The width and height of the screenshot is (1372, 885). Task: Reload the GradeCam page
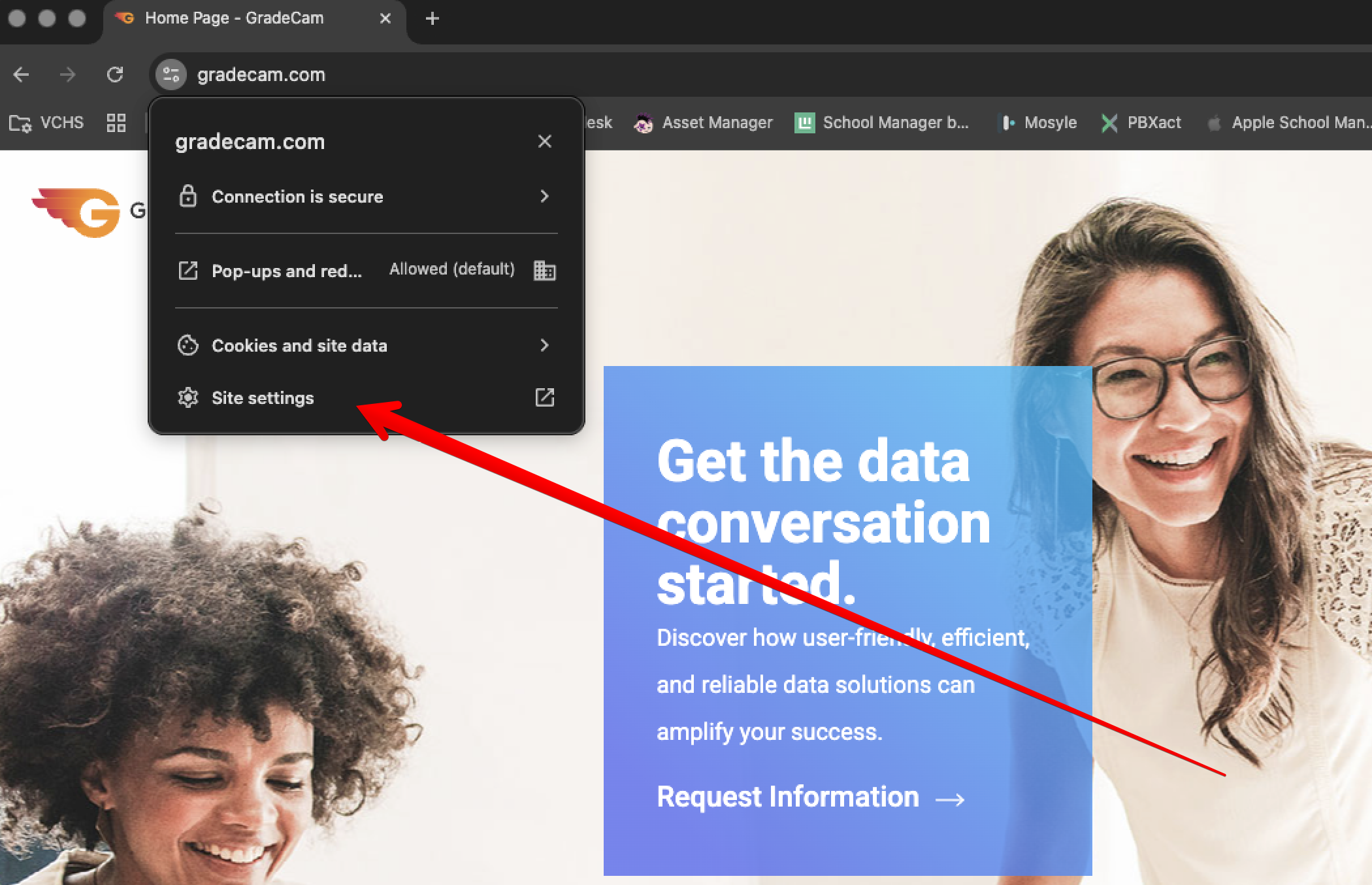point(115,75)
